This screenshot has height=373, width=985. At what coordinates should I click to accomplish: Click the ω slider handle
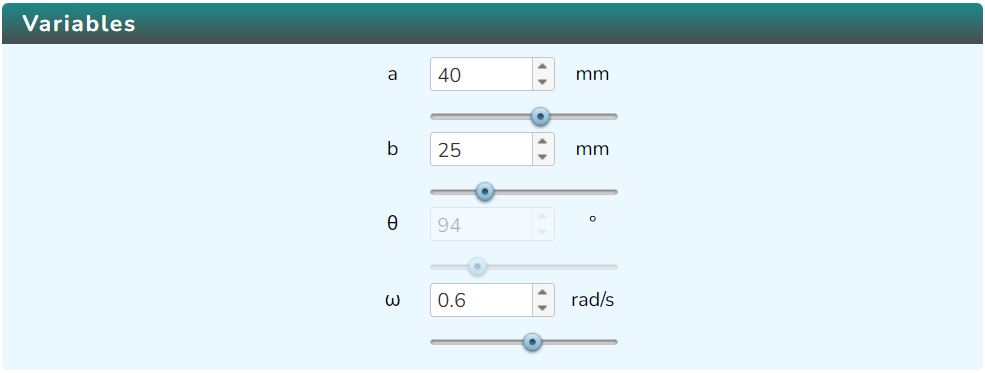tap(532, 342)
